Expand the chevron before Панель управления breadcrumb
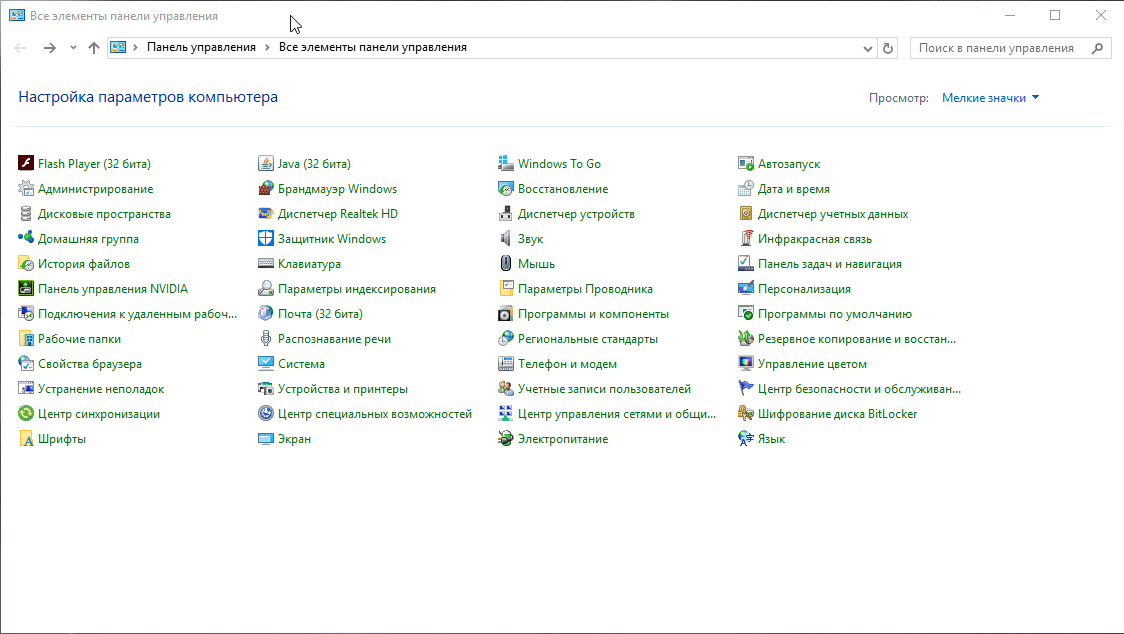The width and height of the screenshot is (1124, 634). 135,47
